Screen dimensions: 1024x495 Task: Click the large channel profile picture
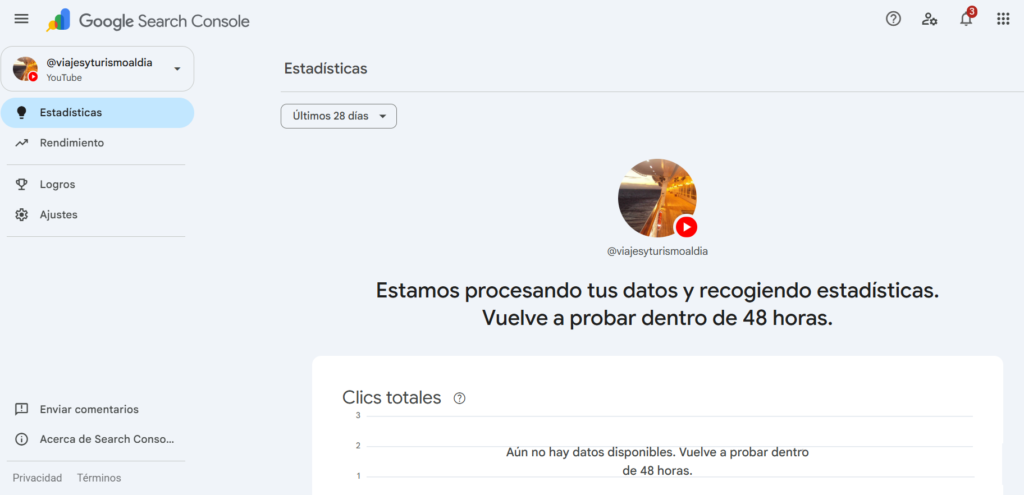pyautogui.click(x=657, y=198)
